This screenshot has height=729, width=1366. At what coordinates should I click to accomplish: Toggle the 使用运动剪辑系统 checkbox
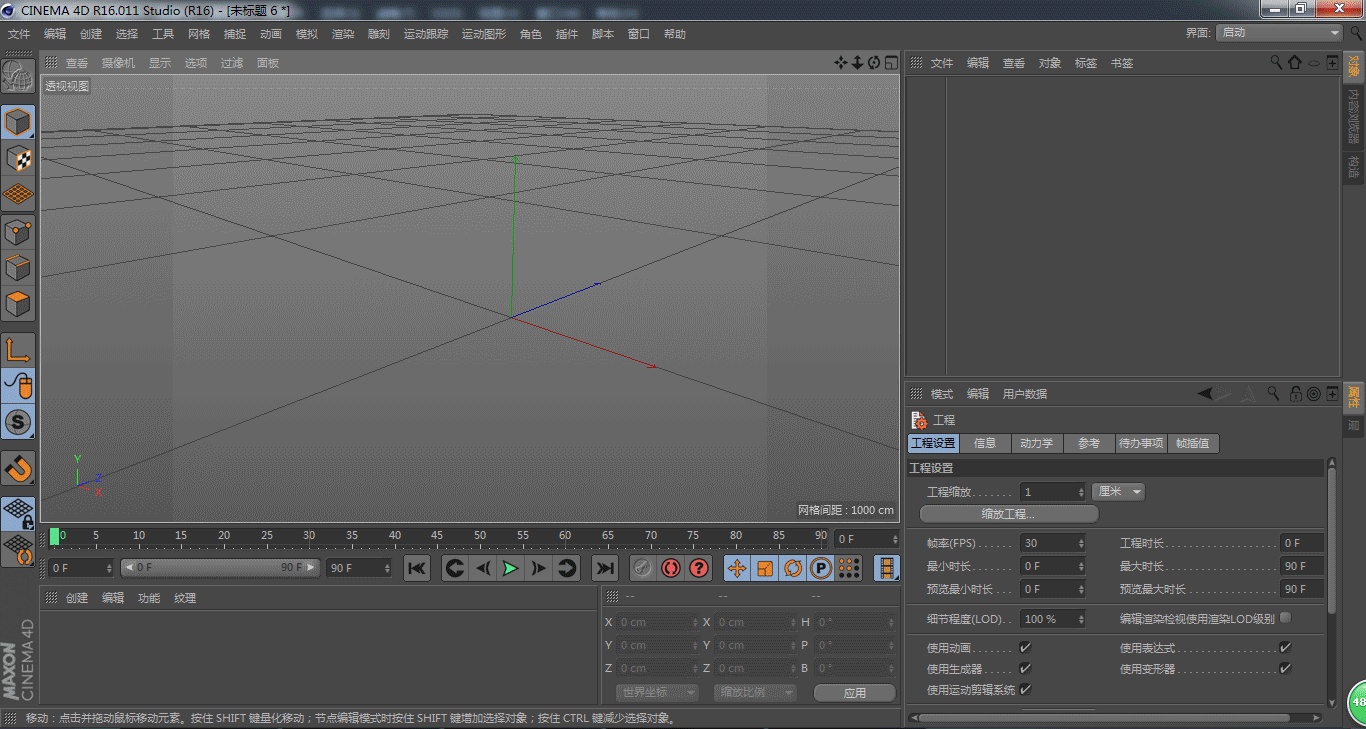point(1025,689)
